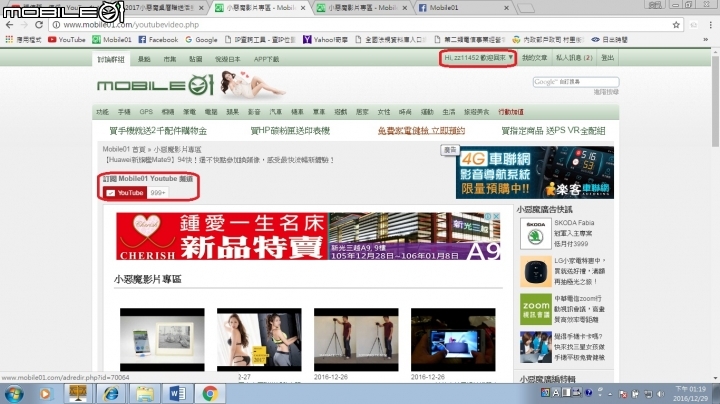Viewport: 720px width, 404px height.
Task: Go back using the browser back arrow
Action: [10, 25]
